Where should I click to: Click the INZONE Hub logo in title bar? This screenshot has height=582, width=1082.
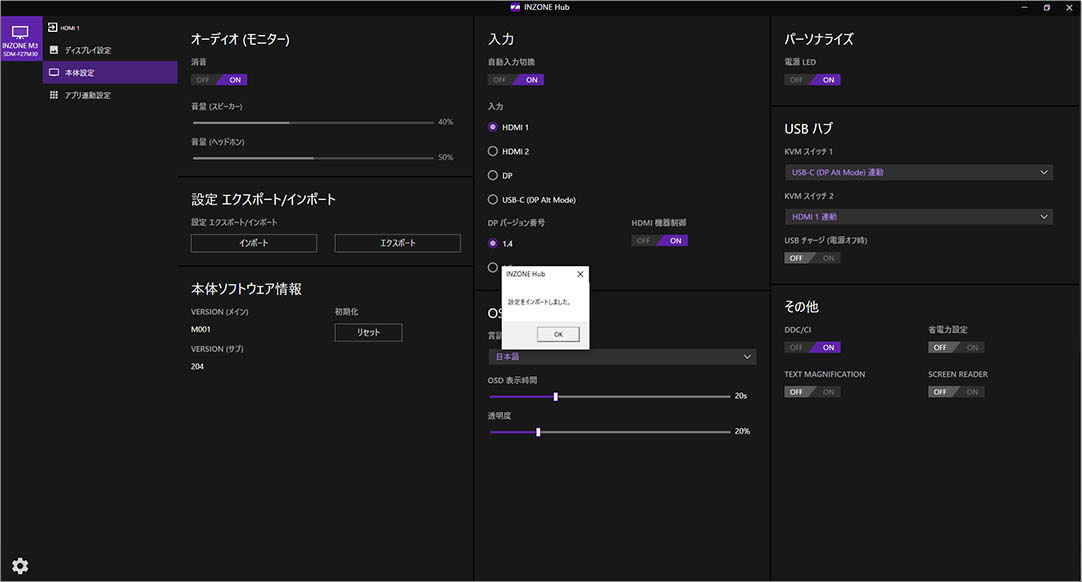click(x=515, y=7)
